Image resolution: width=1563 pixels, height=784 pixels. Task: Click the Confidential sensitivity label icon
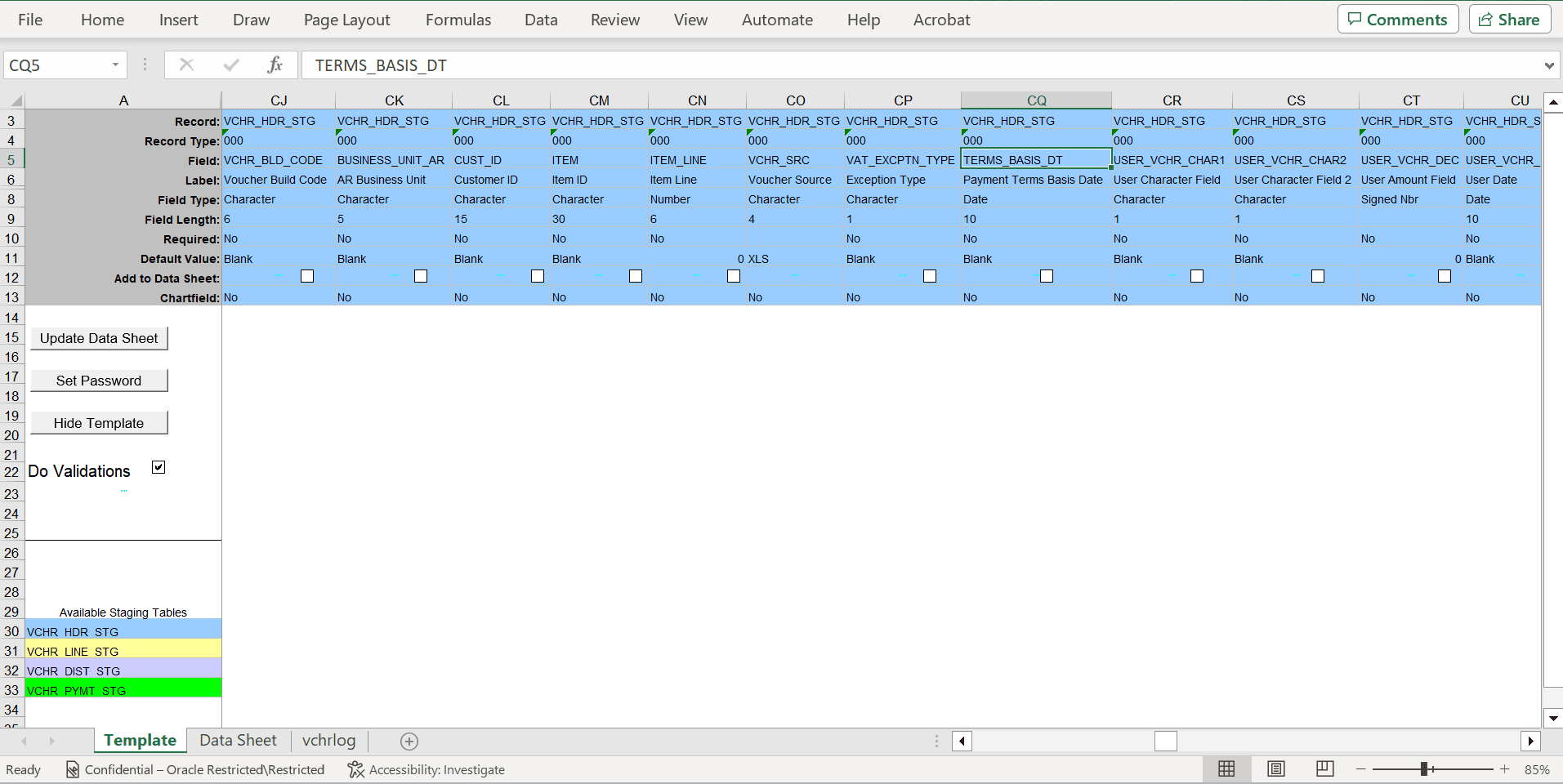(x=71, y=768)
